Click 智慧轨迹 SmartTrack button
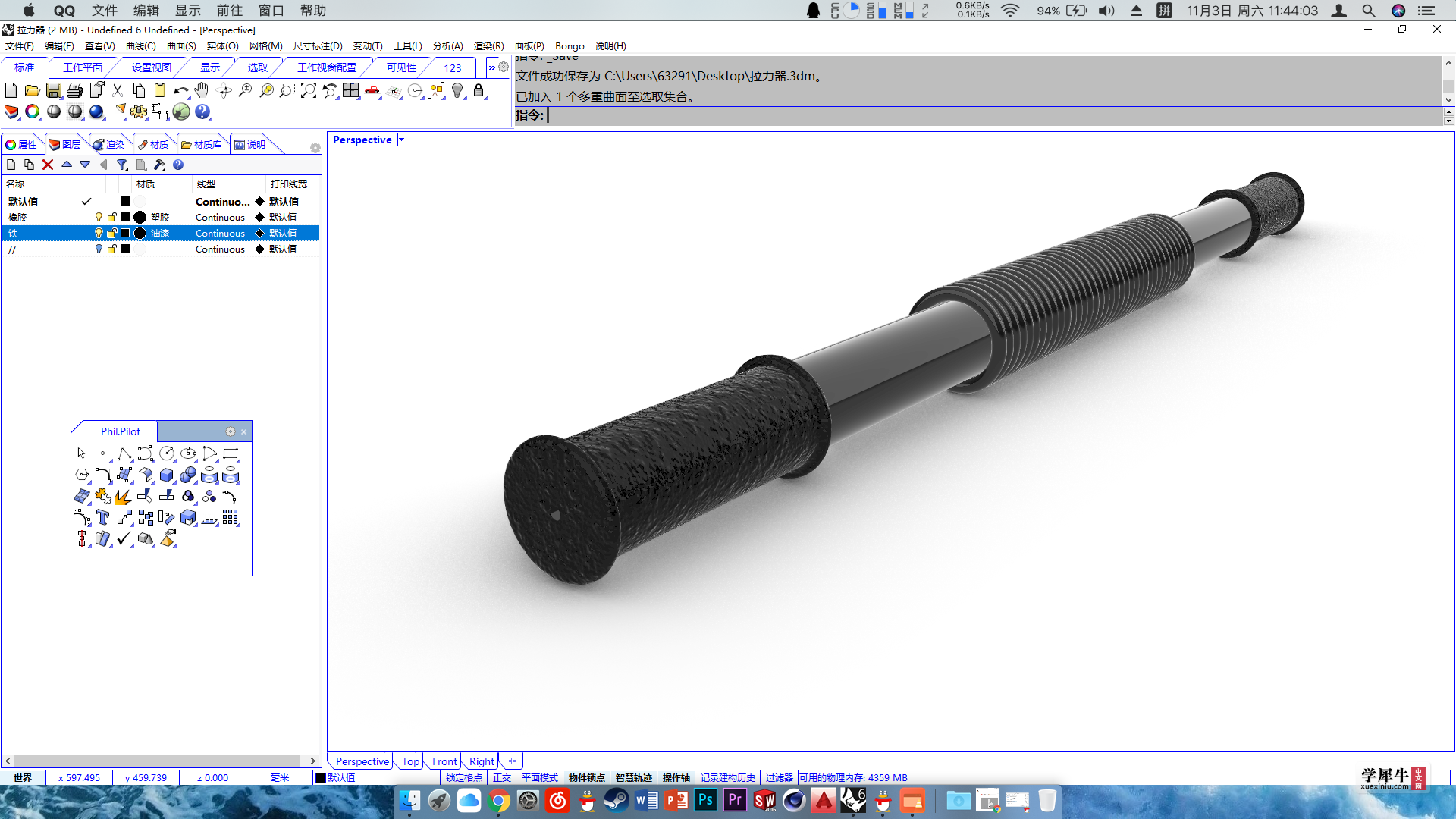Screen dimensions: 1456x819 [633, 778]
